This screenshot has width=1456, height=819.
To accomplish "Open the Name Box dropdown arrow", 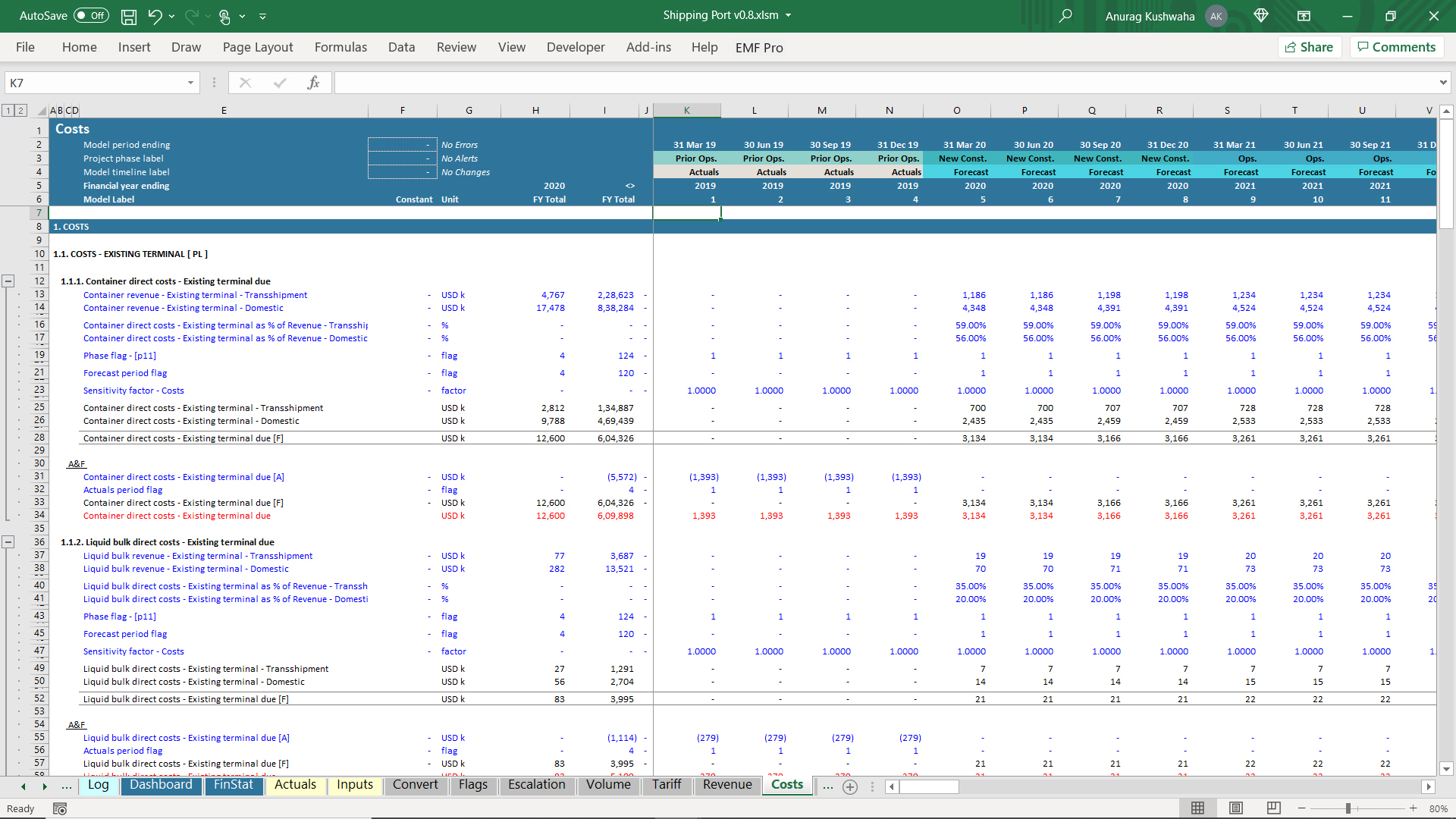I will tap(190, 83).
